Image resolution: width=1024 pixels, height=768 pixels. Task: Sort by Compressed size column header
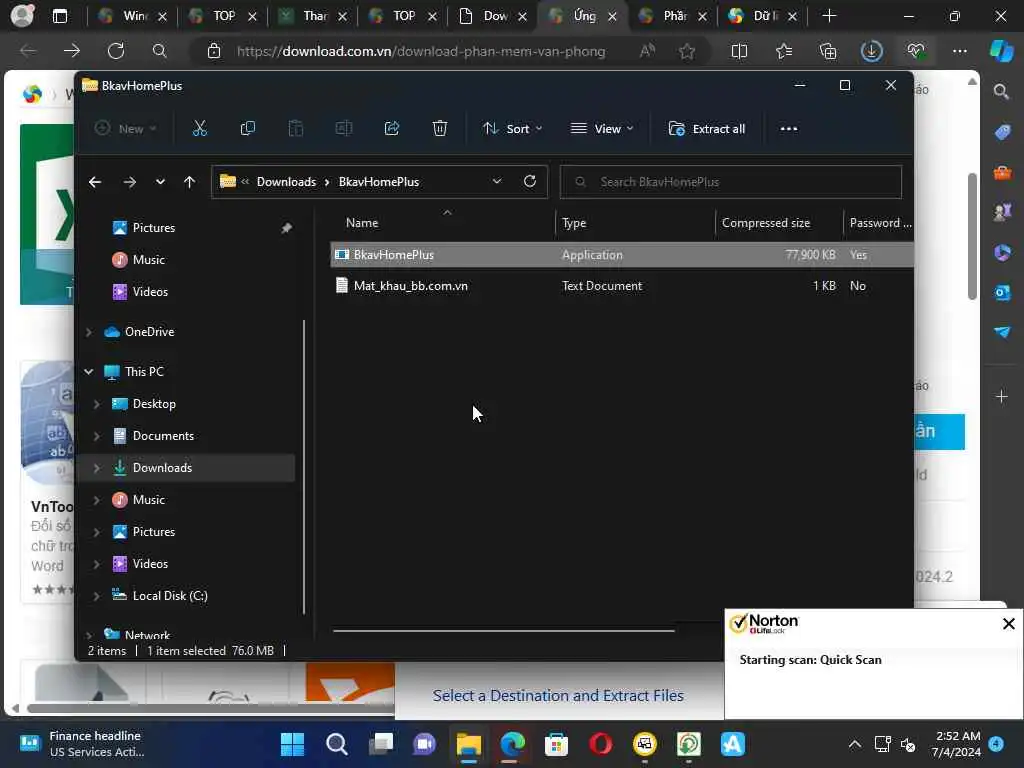pyautogui.click(x=765, y=223)
